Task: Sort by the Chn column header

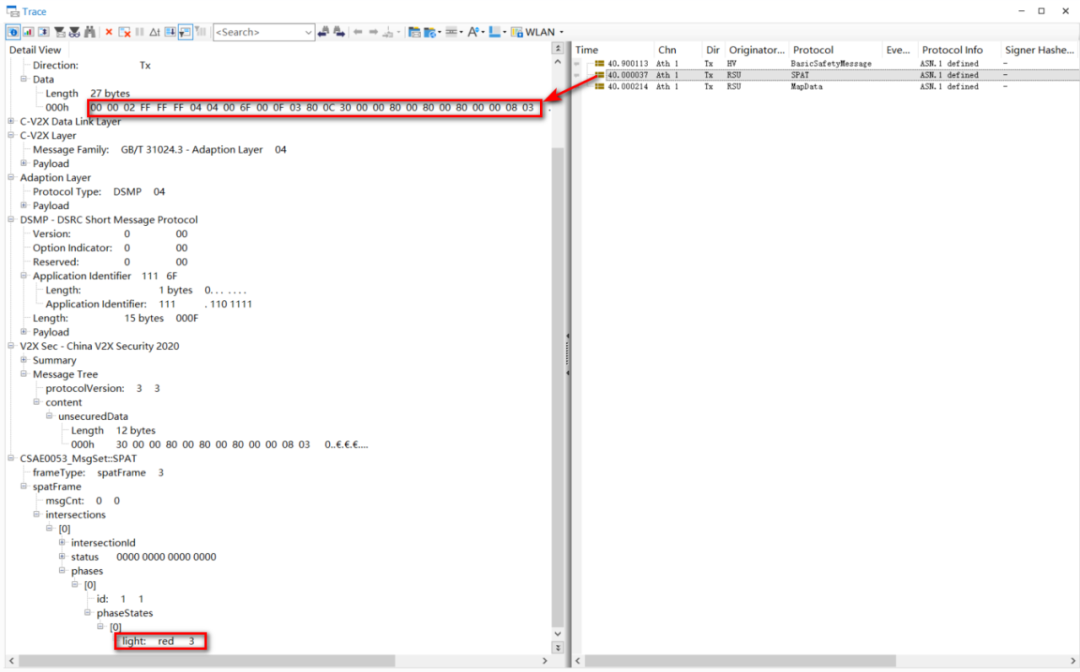Action: [x=677, y=50]
